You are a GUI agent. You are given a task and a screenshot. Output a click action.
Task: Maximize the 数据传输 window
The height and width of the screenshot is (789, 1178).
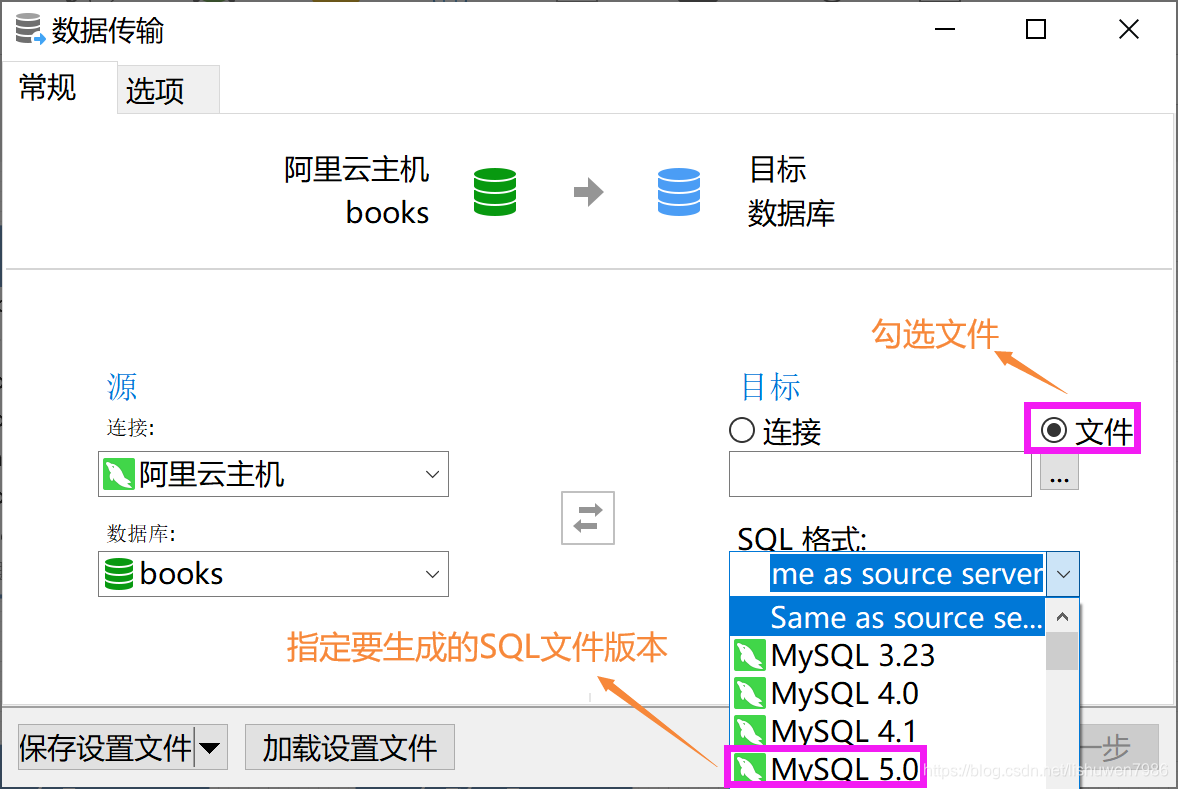[1036, 29]
